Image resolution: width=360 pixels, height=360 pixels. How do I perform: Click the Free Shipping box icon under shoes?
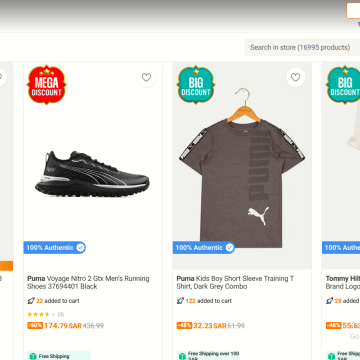point(33,356)
